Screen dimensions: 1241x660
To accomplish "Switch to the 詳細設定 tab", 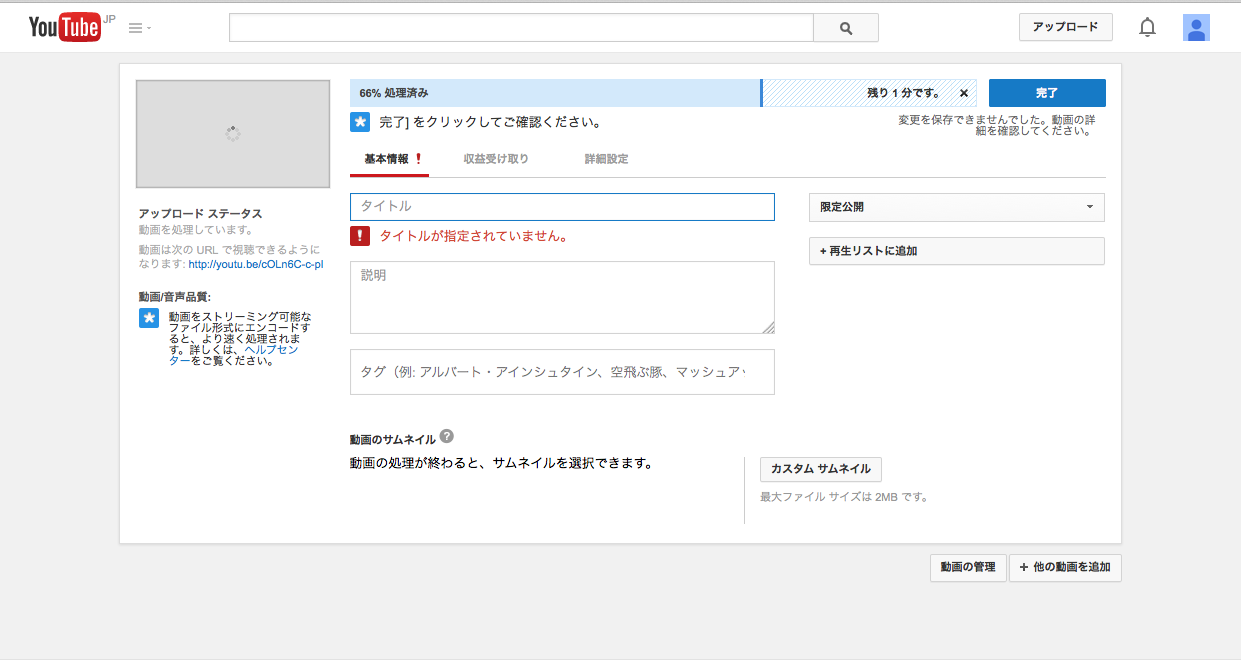I will pyautogui.click(x=607, y=159).
